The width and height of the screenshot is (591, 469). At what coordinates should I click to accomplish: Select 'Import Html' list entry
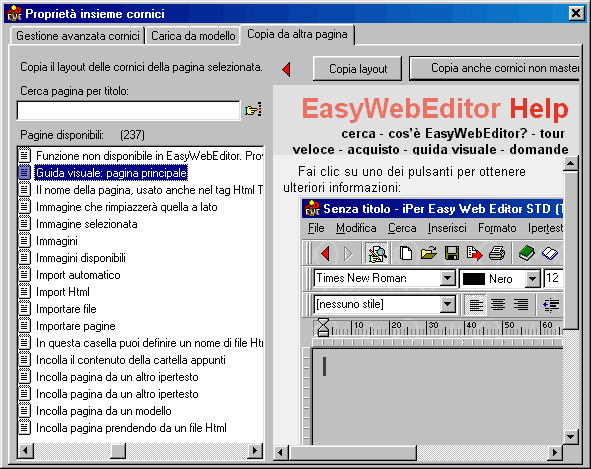tap(63, 292)
